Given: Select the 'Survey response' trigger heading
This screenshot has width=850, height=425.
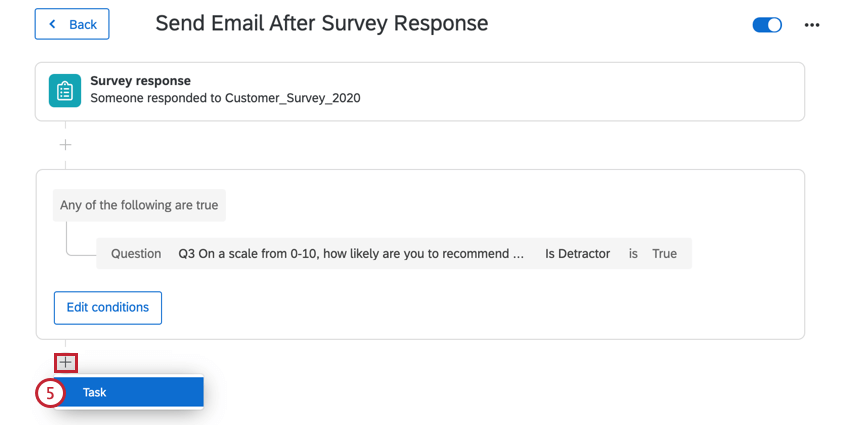Looking at the screenshot, I should (x=140, y=81).
